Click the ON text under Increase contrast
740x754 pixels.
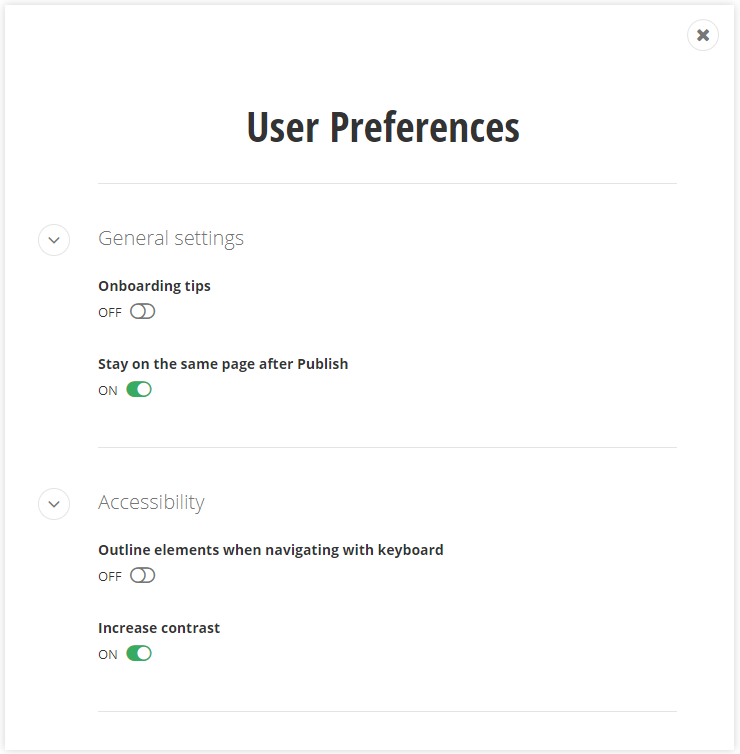(x=108, y=655)
